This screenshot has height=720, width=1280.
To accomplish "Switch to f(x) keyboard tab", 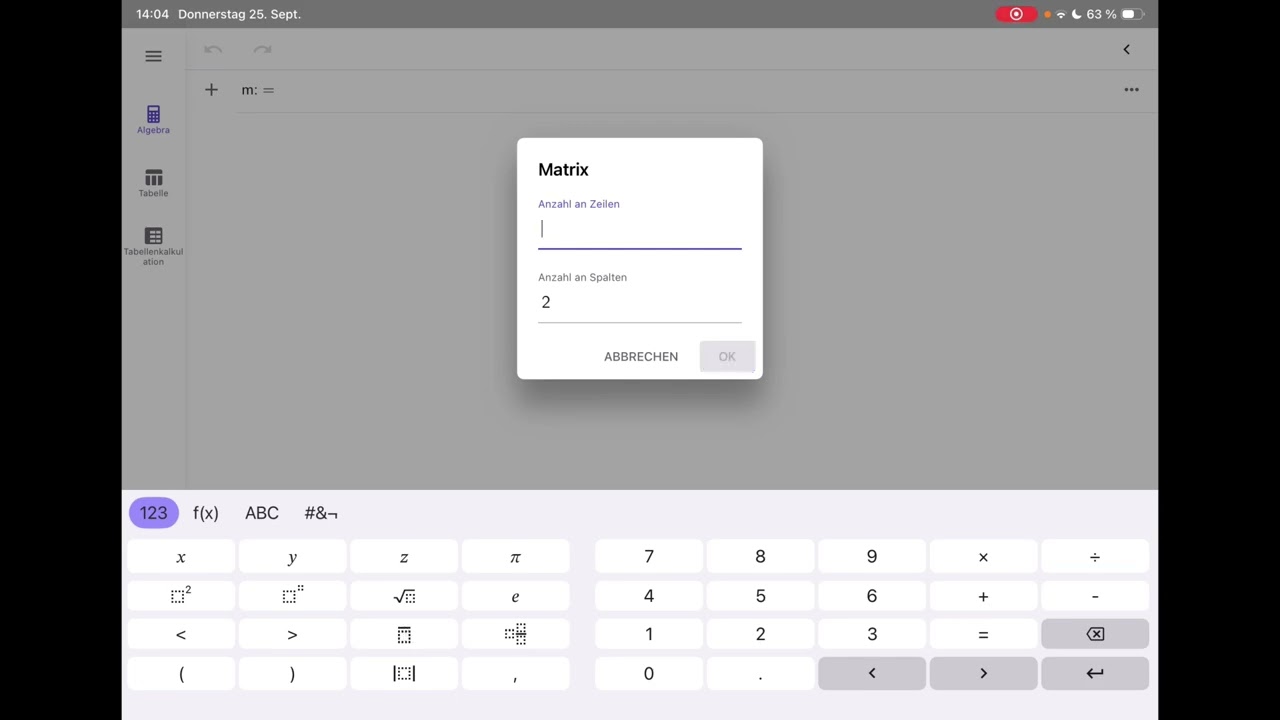I will coord(206,513).
